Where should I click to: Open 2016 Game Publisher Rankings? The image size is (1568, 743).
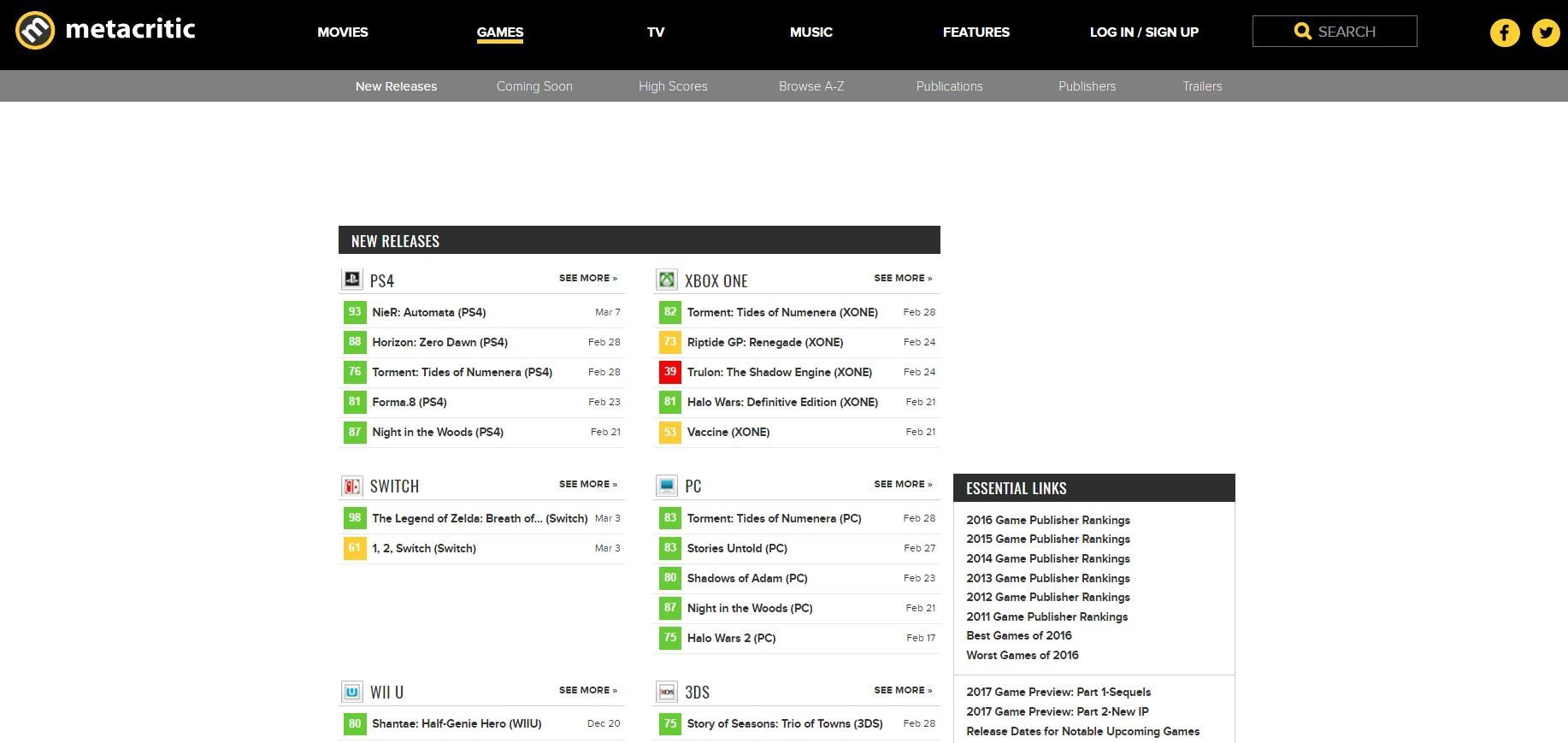1048,520
